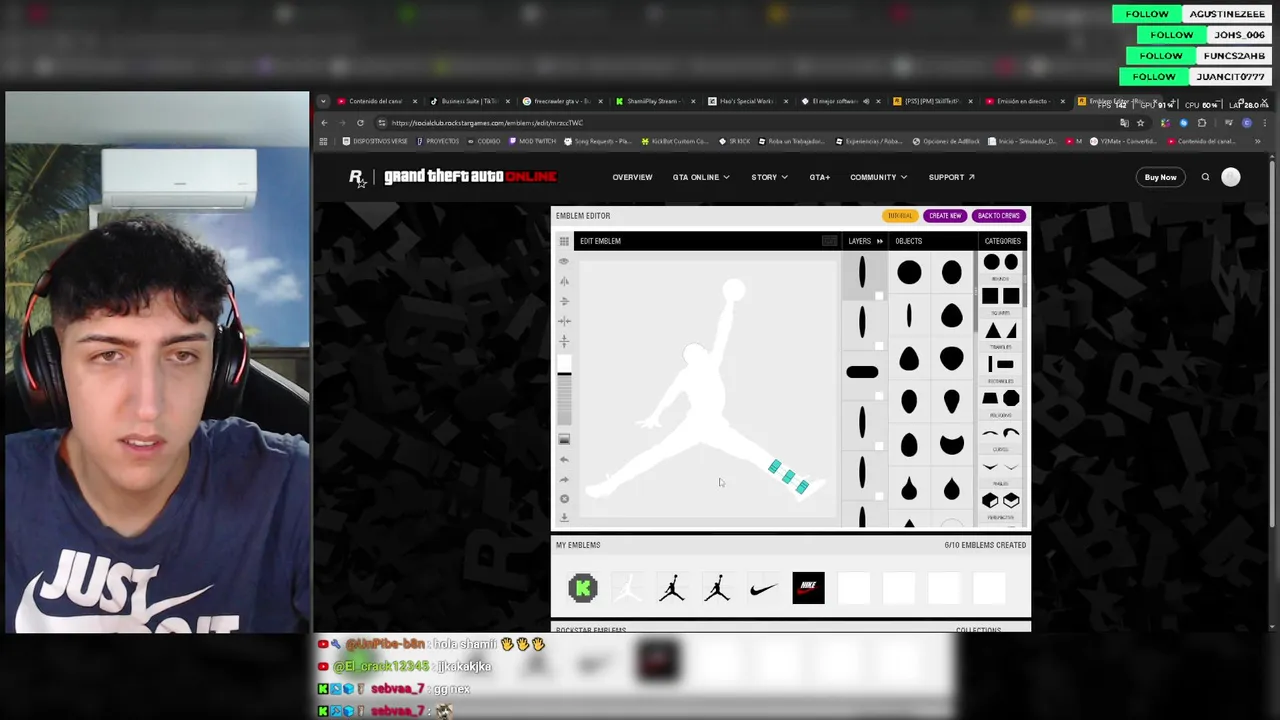
Task: Expand the GTA Online nav dropdown
Action: [701, 177]
